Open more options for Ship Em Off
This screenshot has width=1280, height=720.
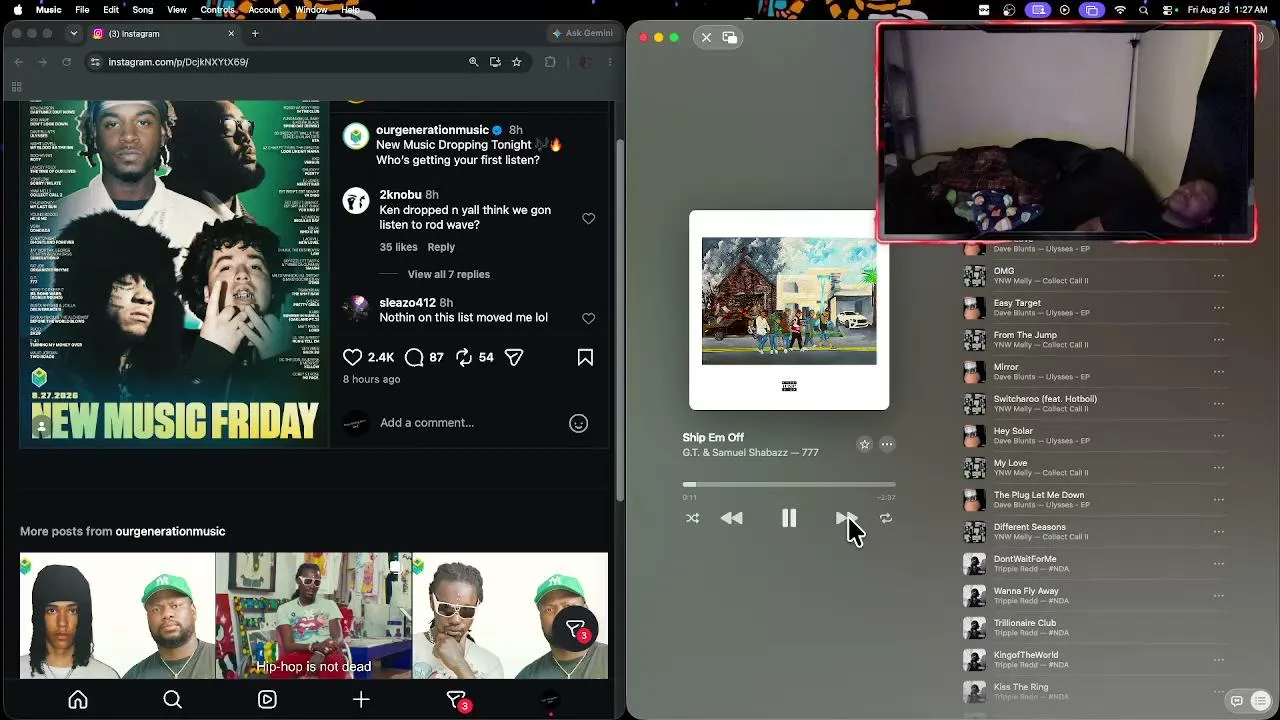coord(887,444)
